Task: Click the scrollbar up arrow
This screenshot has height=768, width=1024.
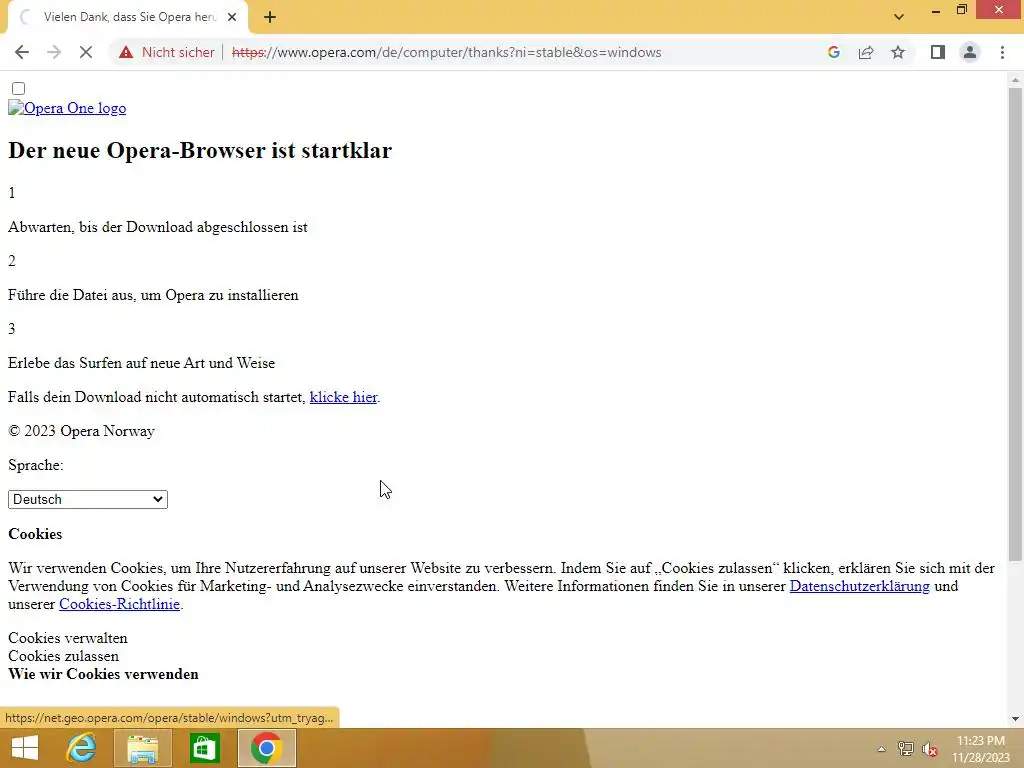Action: (x=1015, y=80)
